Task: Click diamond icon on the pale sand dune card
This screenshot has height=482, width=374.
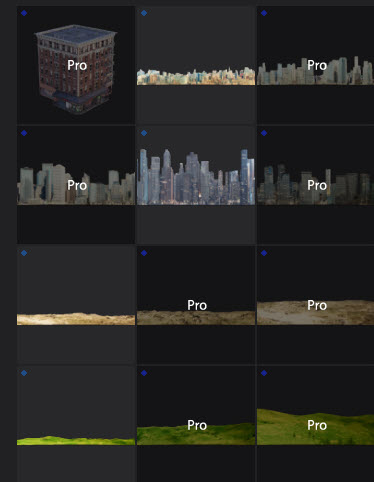Action: [24, 253]
